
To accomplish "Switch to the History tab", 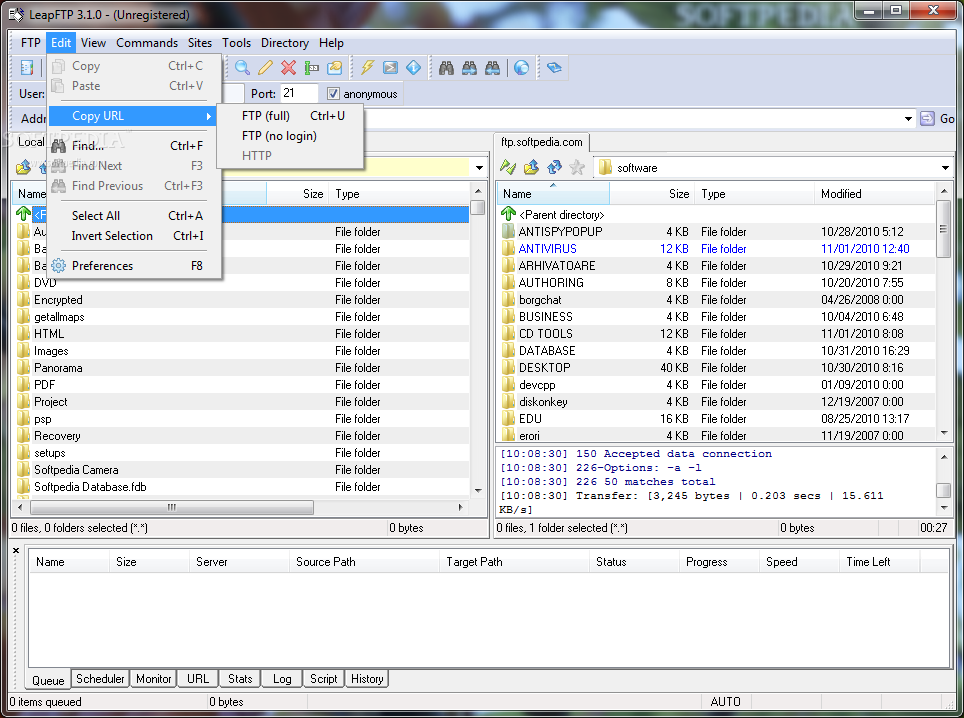I will pyautogui.click(x=367, y=679).
